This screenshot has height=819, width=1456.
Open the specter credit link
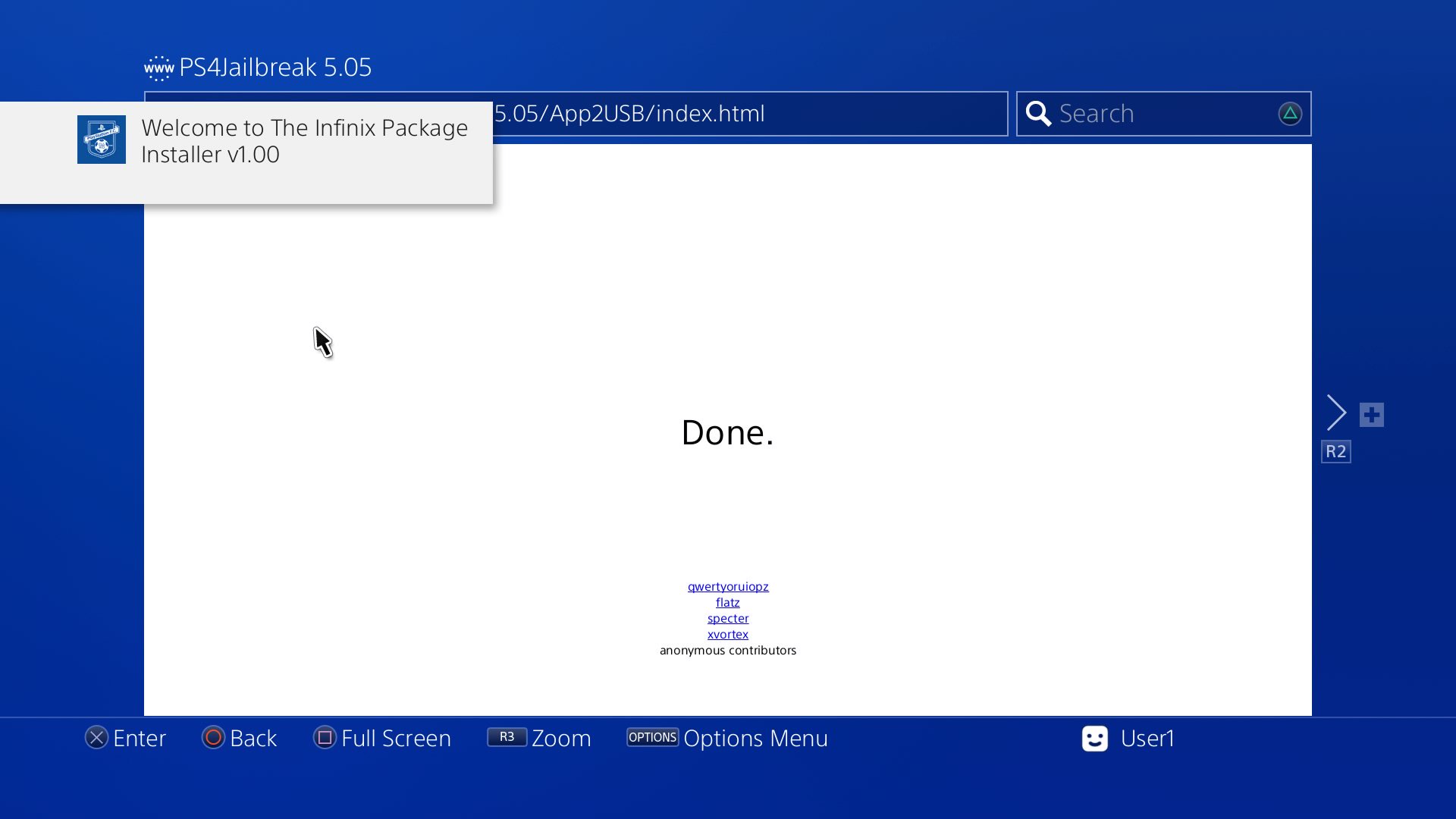click(728, 618)
